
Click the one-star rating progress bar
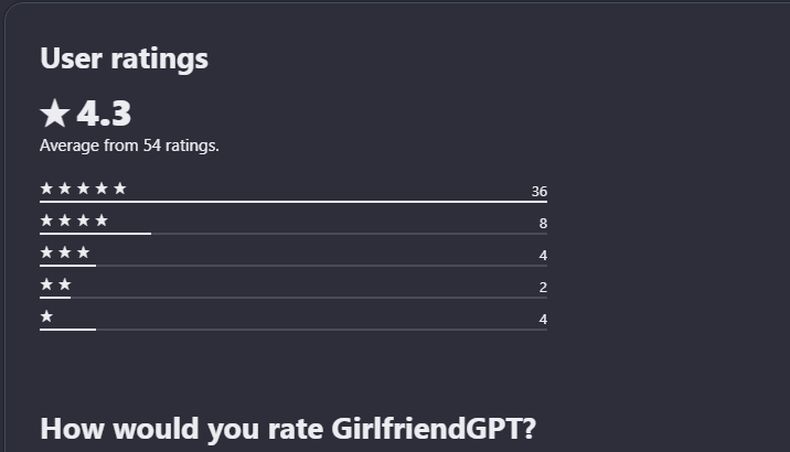(x=293, y=329)
